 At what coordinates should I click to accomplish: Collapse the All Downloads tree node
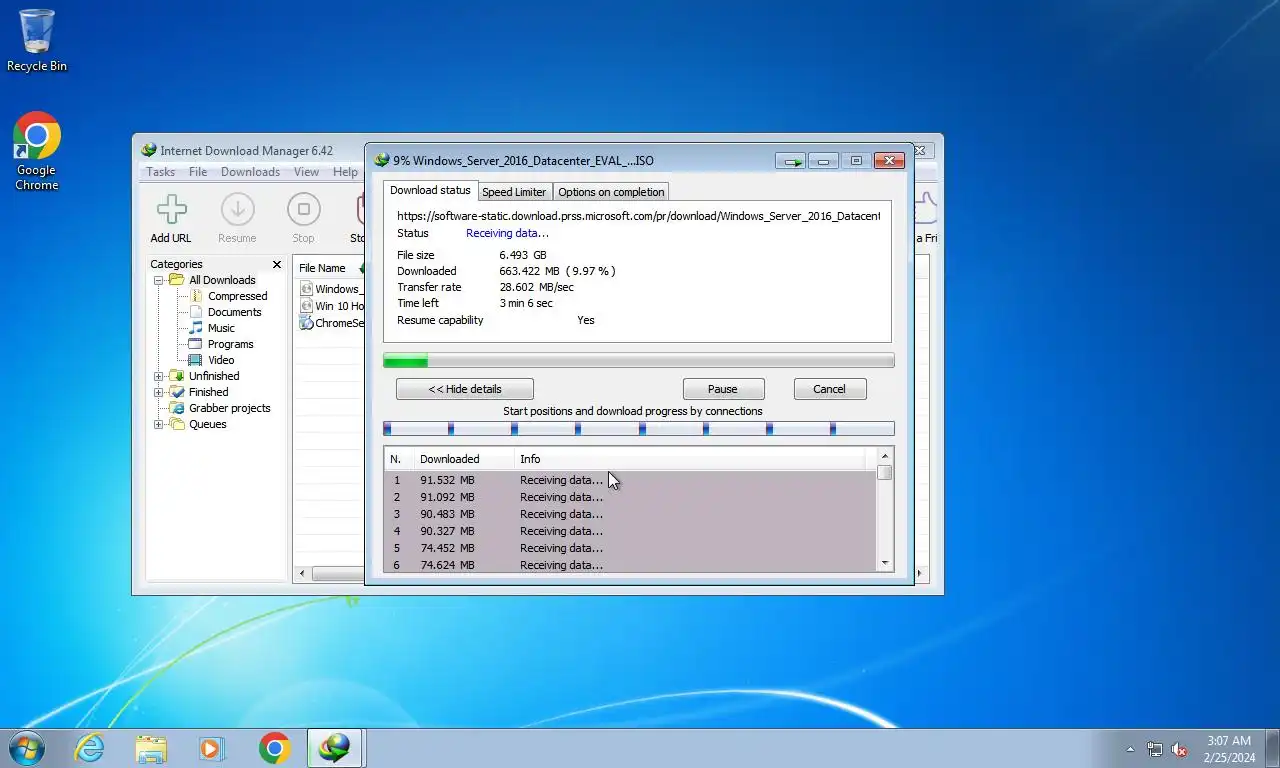158,280
